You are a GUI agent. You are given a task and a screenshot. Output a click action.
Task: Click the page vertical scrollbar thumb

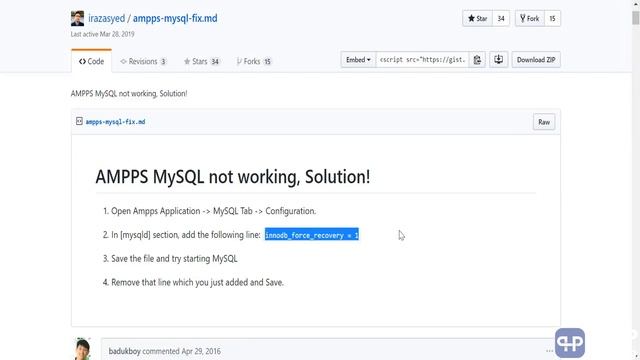636,17
